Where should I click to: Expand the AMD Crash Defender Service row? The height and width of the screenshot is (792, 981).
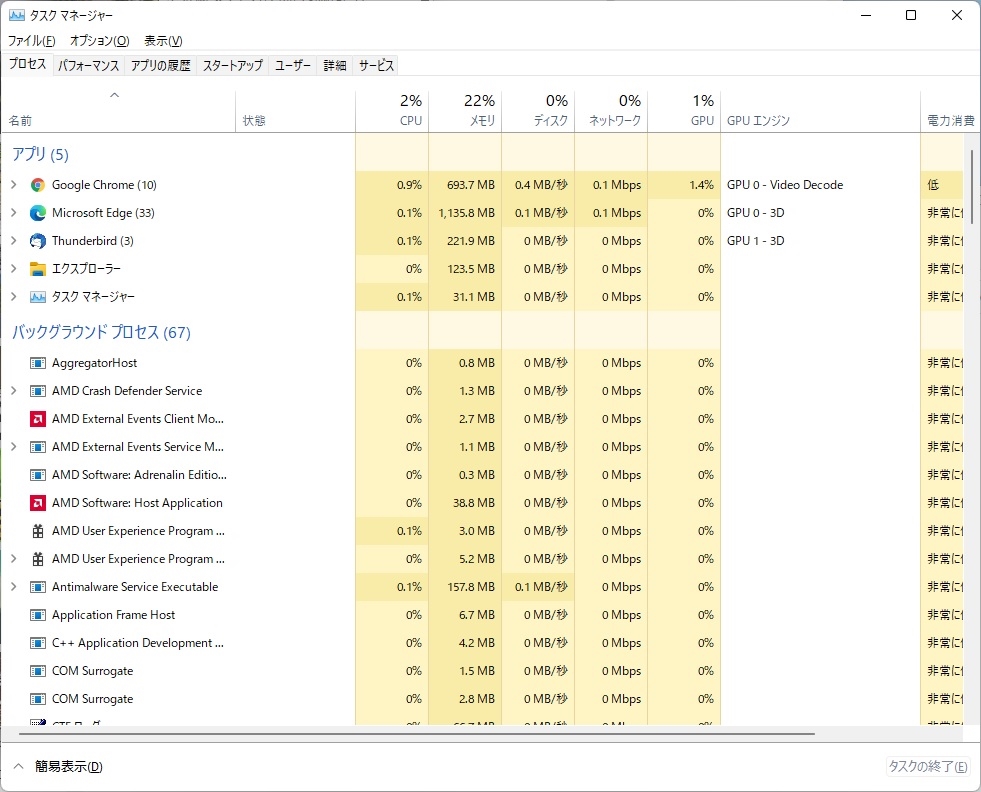(14, 391)
